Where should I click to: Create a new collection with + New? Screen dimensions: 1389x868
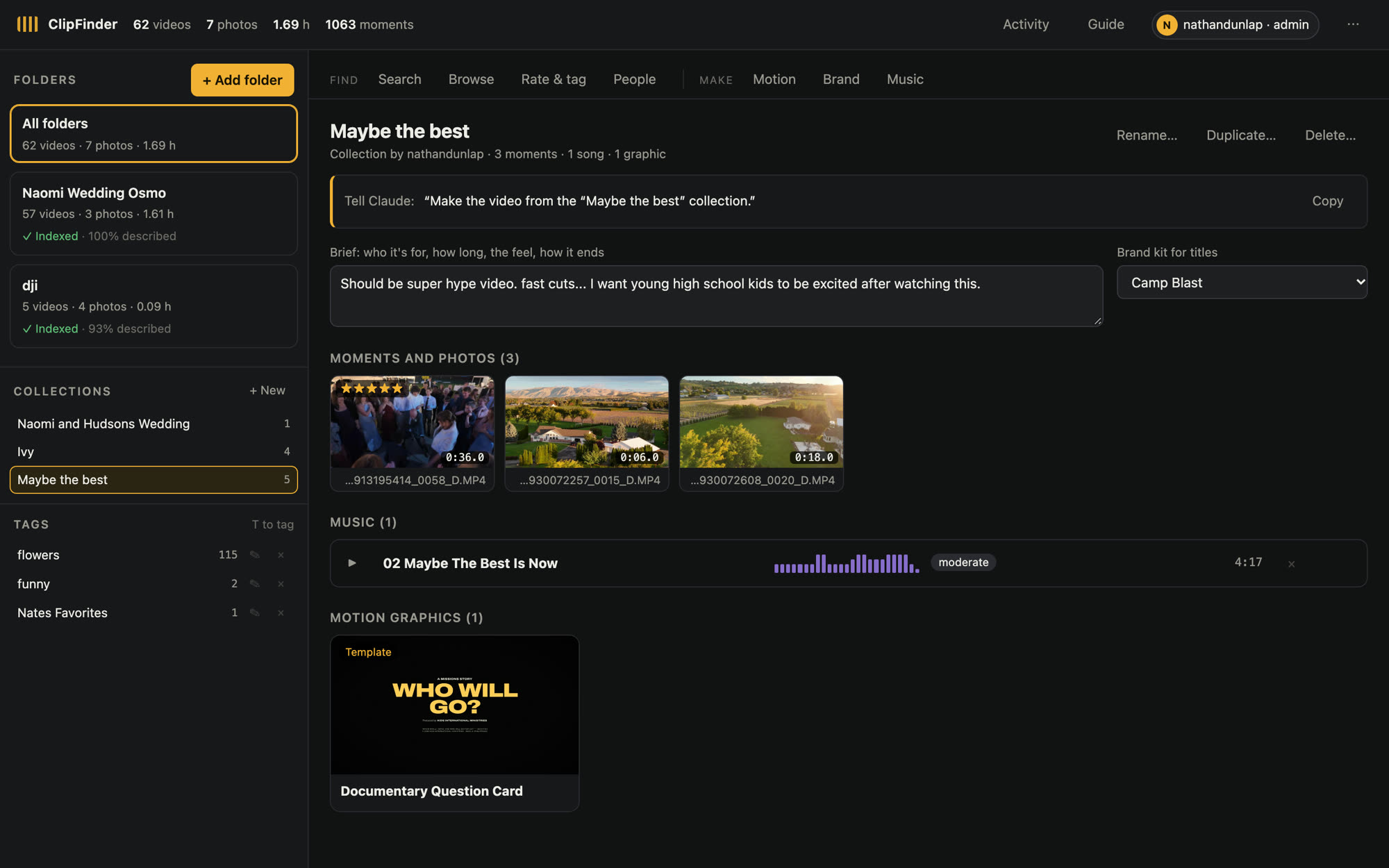click(x=267, y=390)
